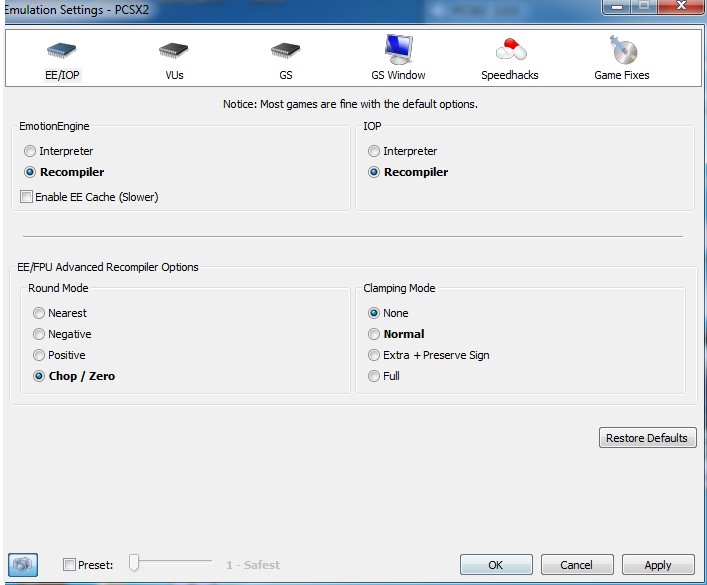Minimize the Emulation Settings window
707x585 pixels.
pos(617,6)
